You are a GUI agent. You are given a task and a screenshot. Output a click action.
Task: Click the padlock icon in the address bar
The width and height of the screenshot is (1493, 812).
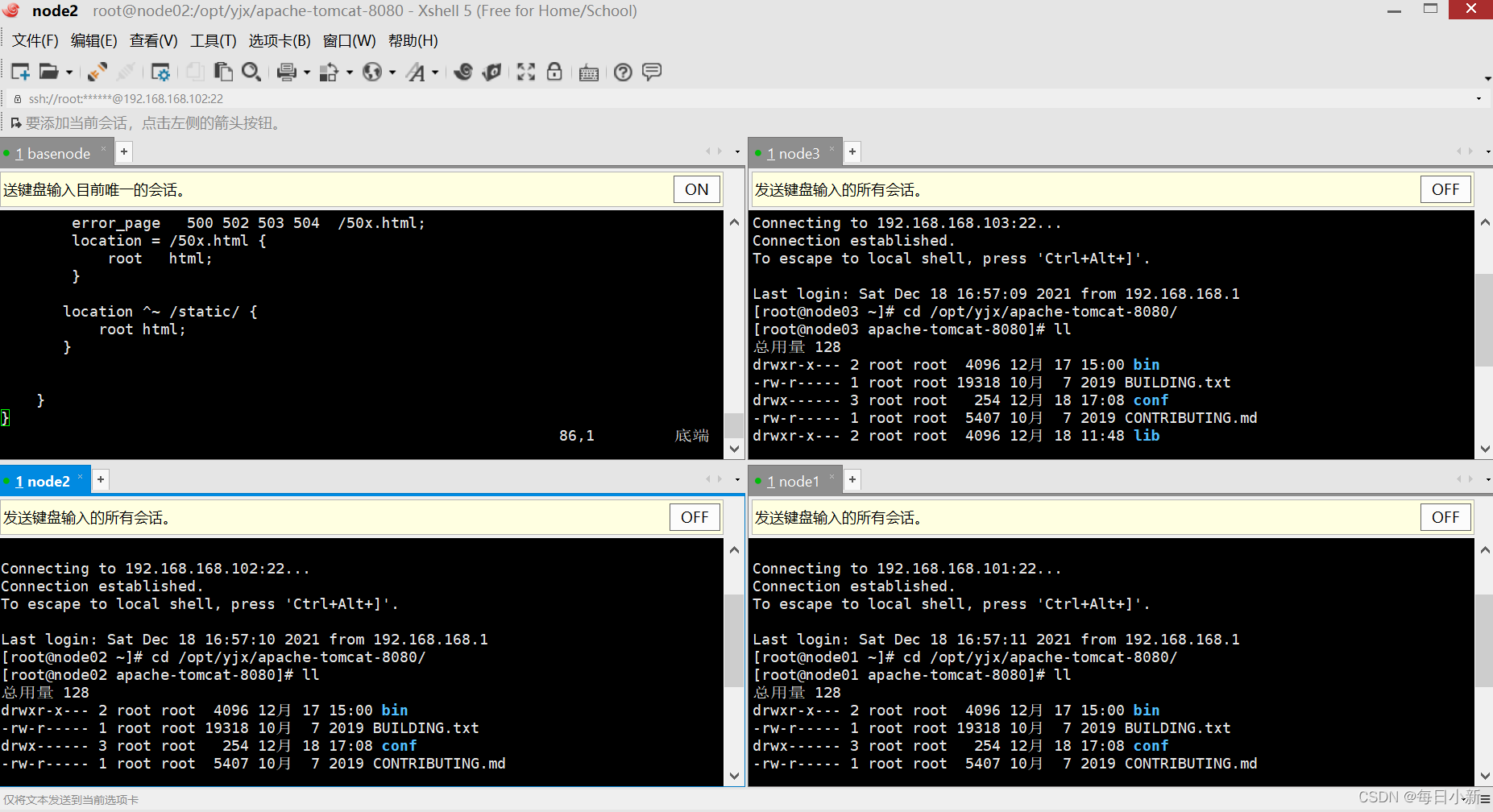point(18,99)
